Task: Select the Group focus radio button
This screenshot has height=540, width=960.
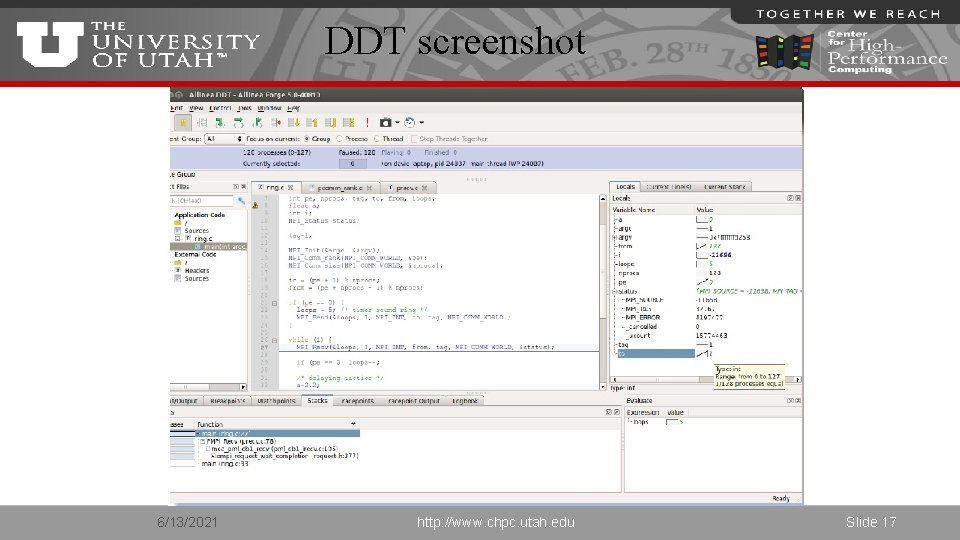Action: click(307, 139)
